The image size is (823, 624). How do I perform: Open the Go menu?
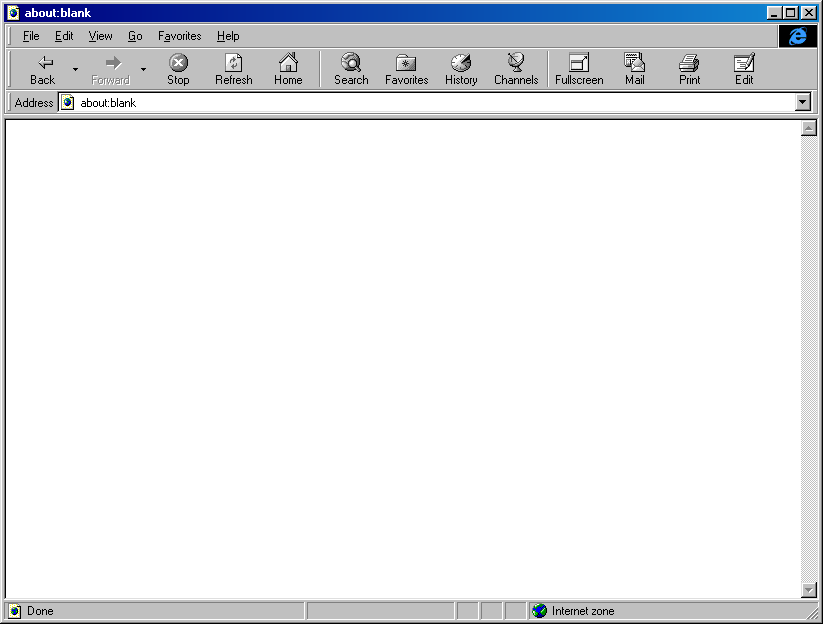click(x=135, y=36)
